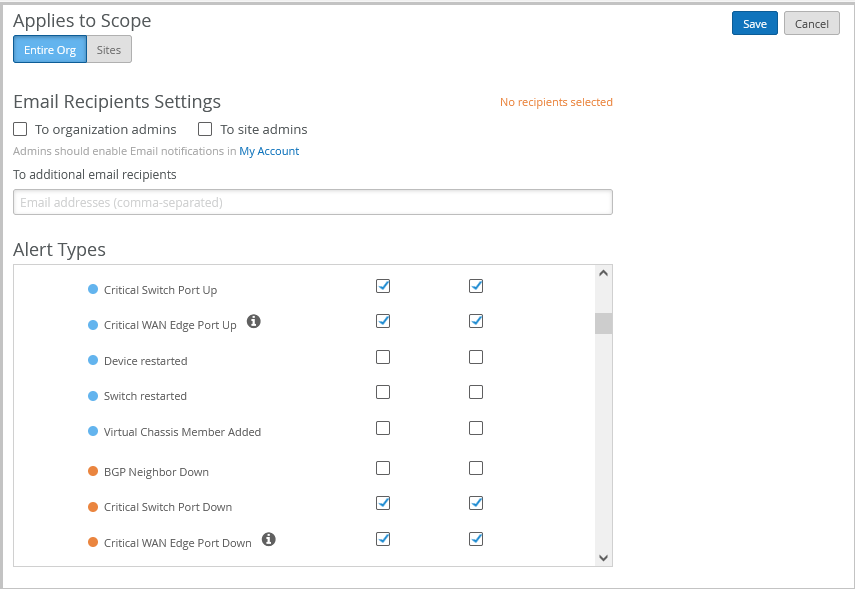Switch to the Sites scope tab

[x=109, y=50]
